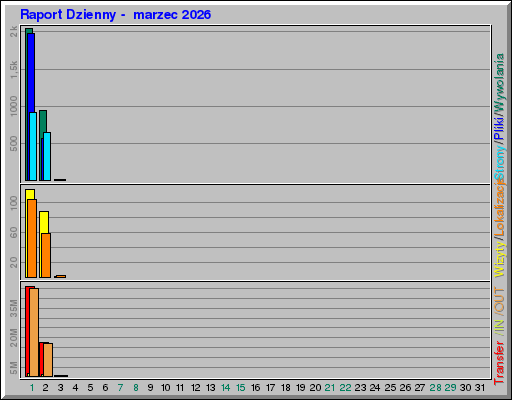This screenshot has width=512, height=400.
Task: Click day 15 label
Action: click(x=241, y=388)
